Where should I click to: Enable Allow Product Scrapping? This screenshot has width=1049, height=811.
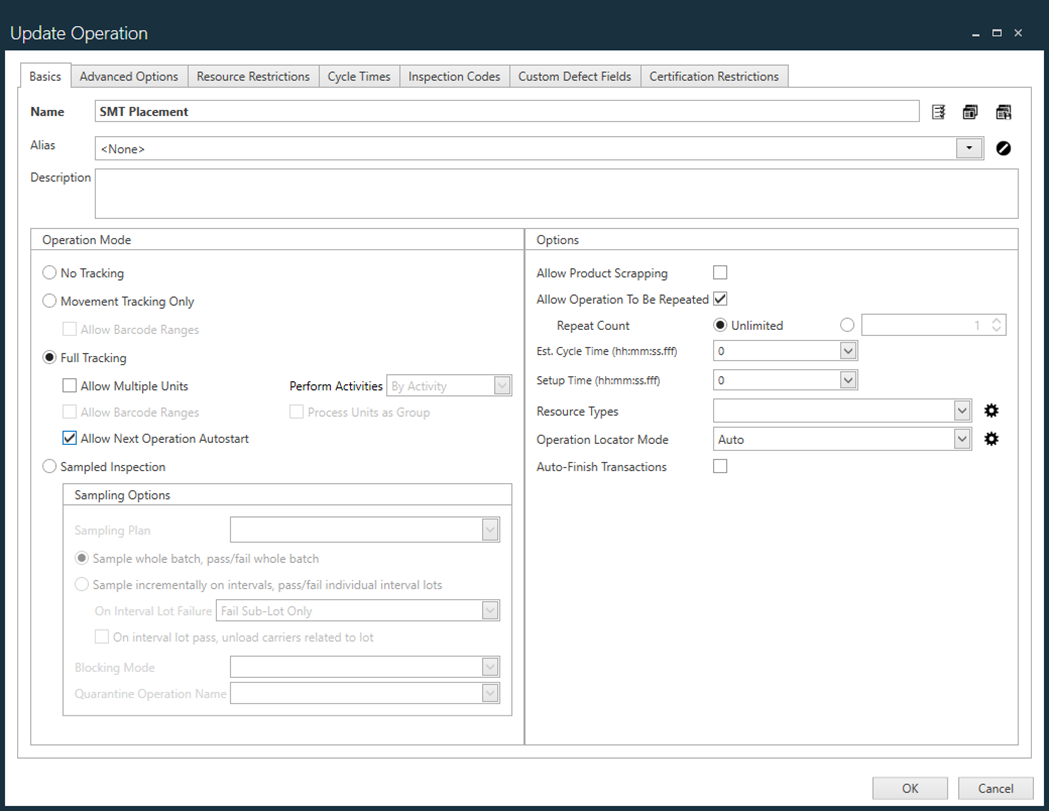(x=720, y=272)
